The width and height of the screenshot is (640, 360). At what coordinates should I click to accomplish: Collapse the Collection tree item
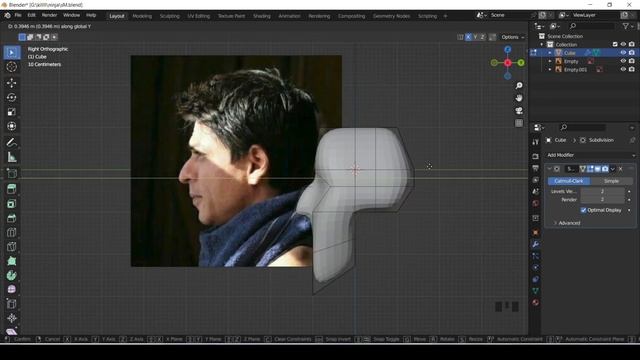coord(542,44)
